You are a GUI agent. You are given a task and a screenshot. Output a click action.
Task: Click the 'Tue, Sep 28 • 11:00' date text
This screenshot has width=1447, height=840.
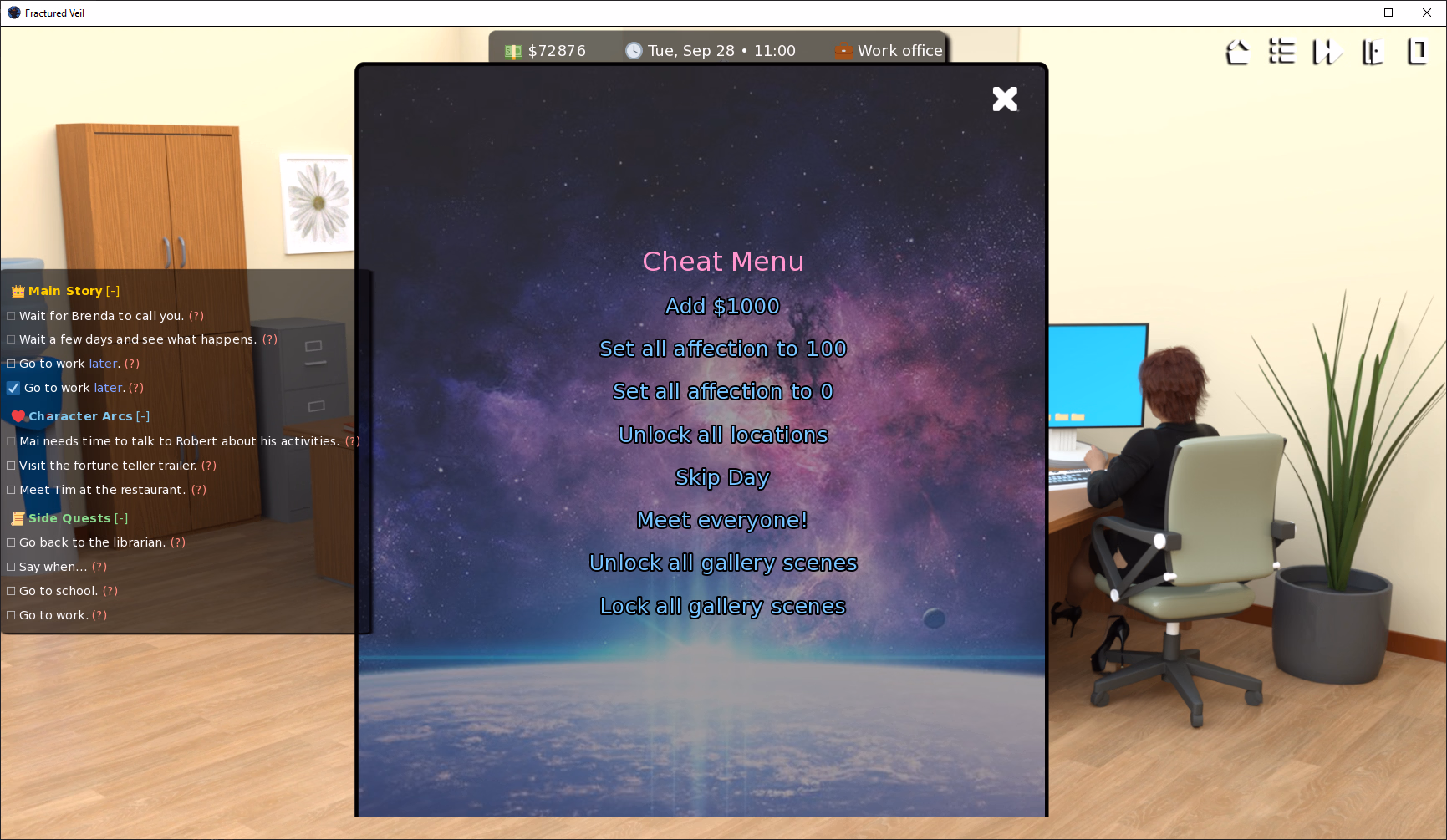pos(721,51)
